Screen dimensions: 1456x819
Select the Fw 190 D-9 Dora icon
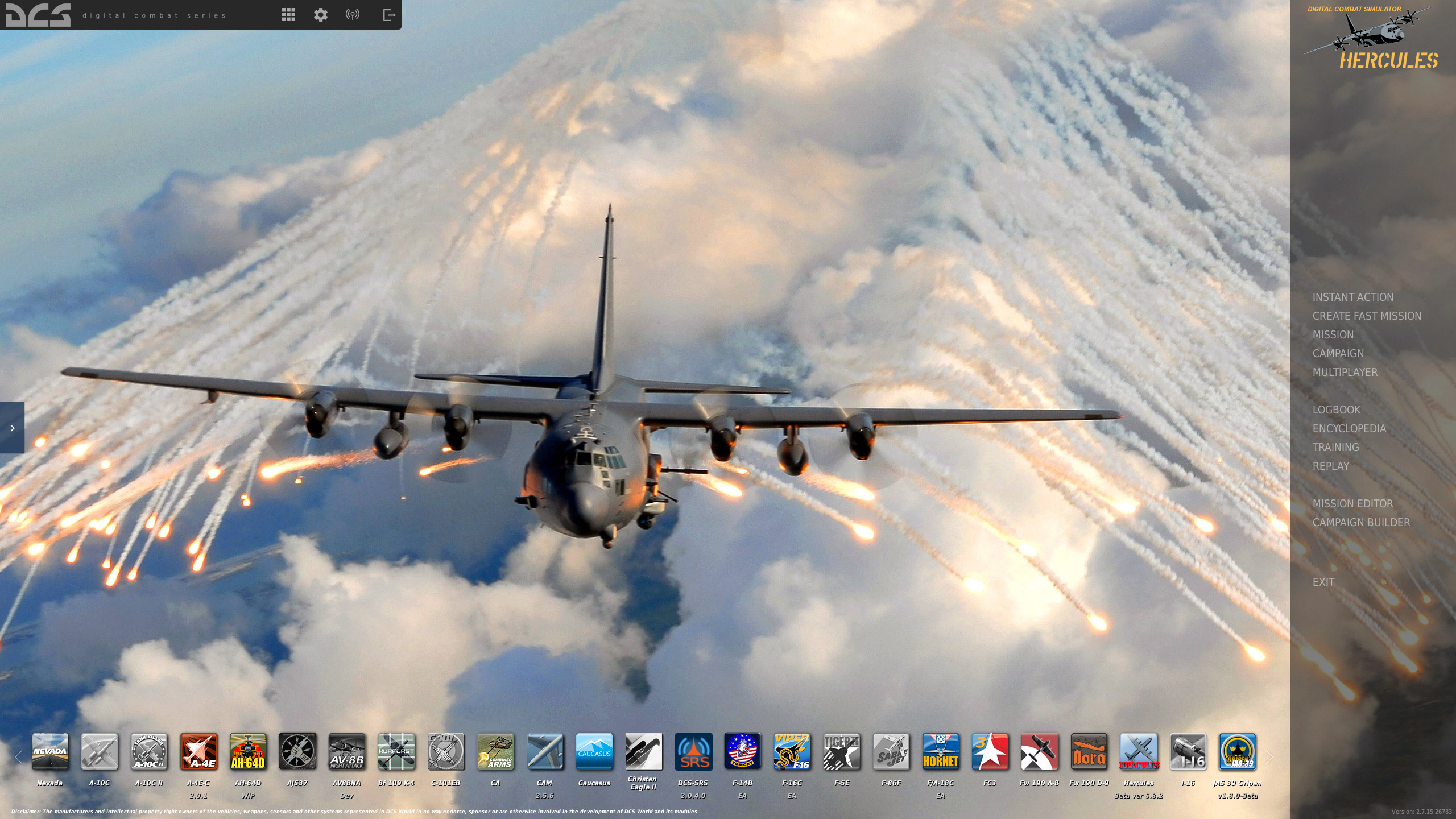pyautogui.click(x=1089, y=751)
